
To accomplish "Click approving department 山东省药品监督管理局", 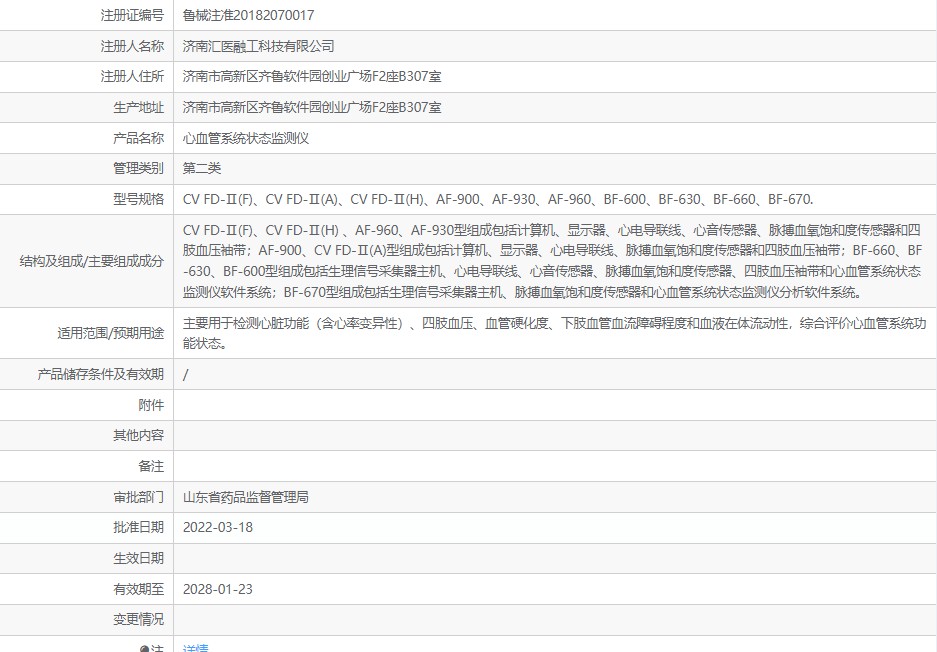I will point(246,497).
